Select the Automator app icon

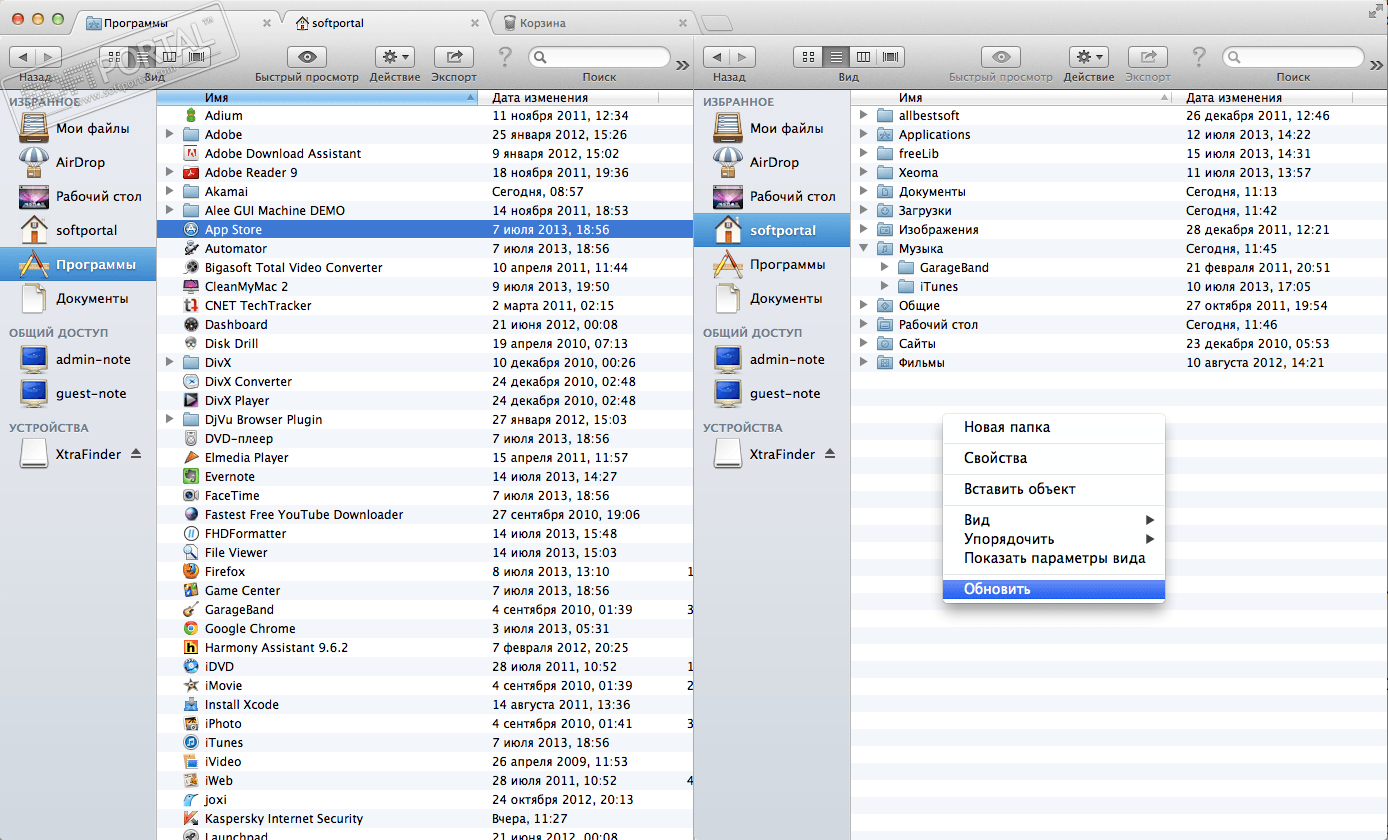(x=192, y=249)
